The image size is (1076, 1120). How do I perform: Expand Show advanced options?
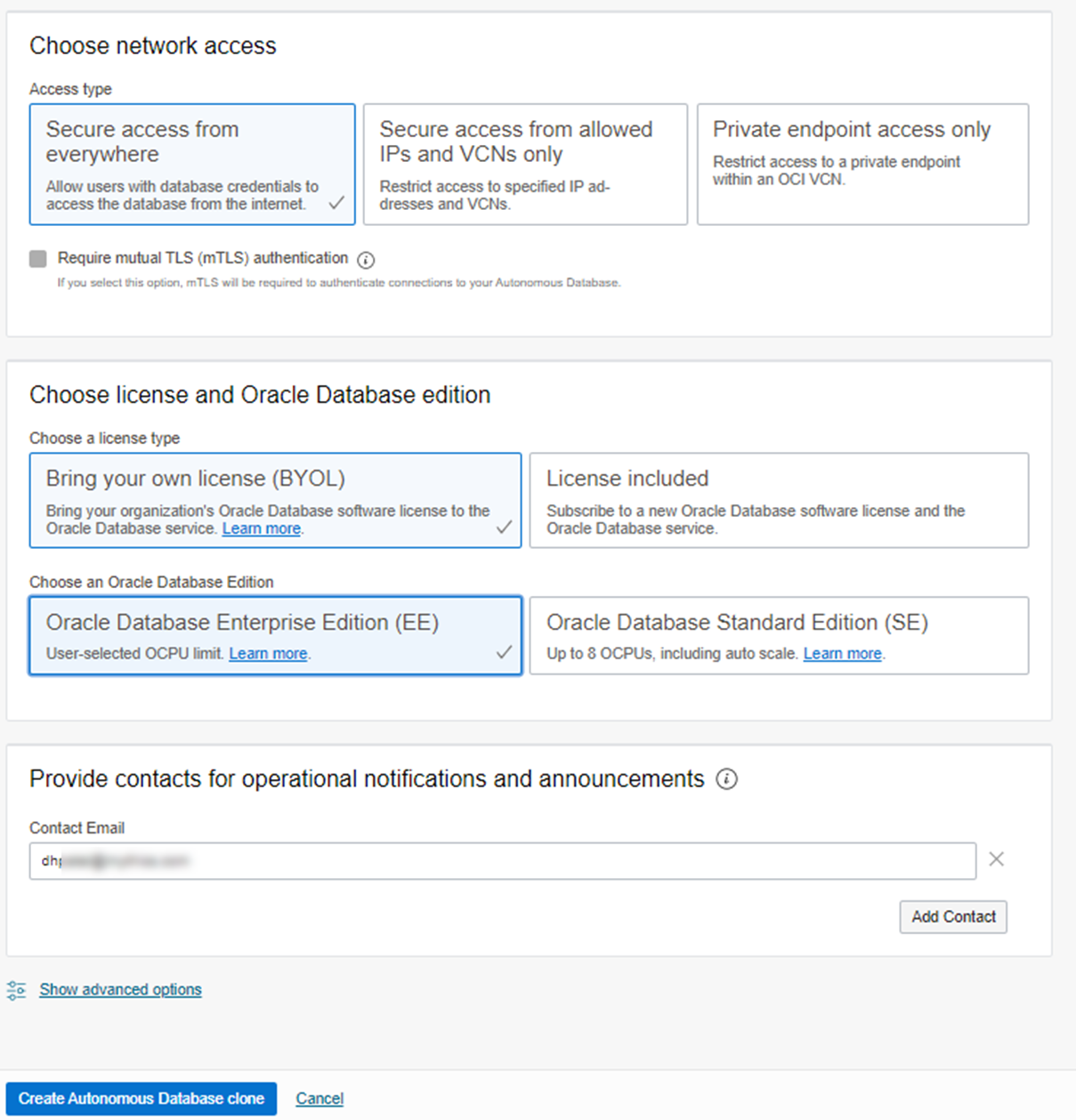pyautogui.click(x=120, y=989)
